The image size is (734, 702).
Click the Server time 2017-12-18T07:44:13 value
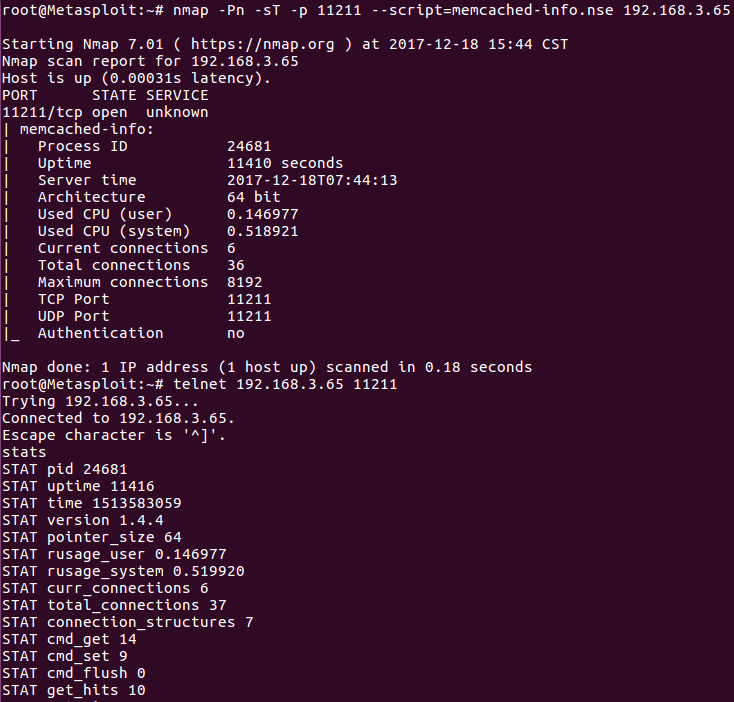coord(312,180)
